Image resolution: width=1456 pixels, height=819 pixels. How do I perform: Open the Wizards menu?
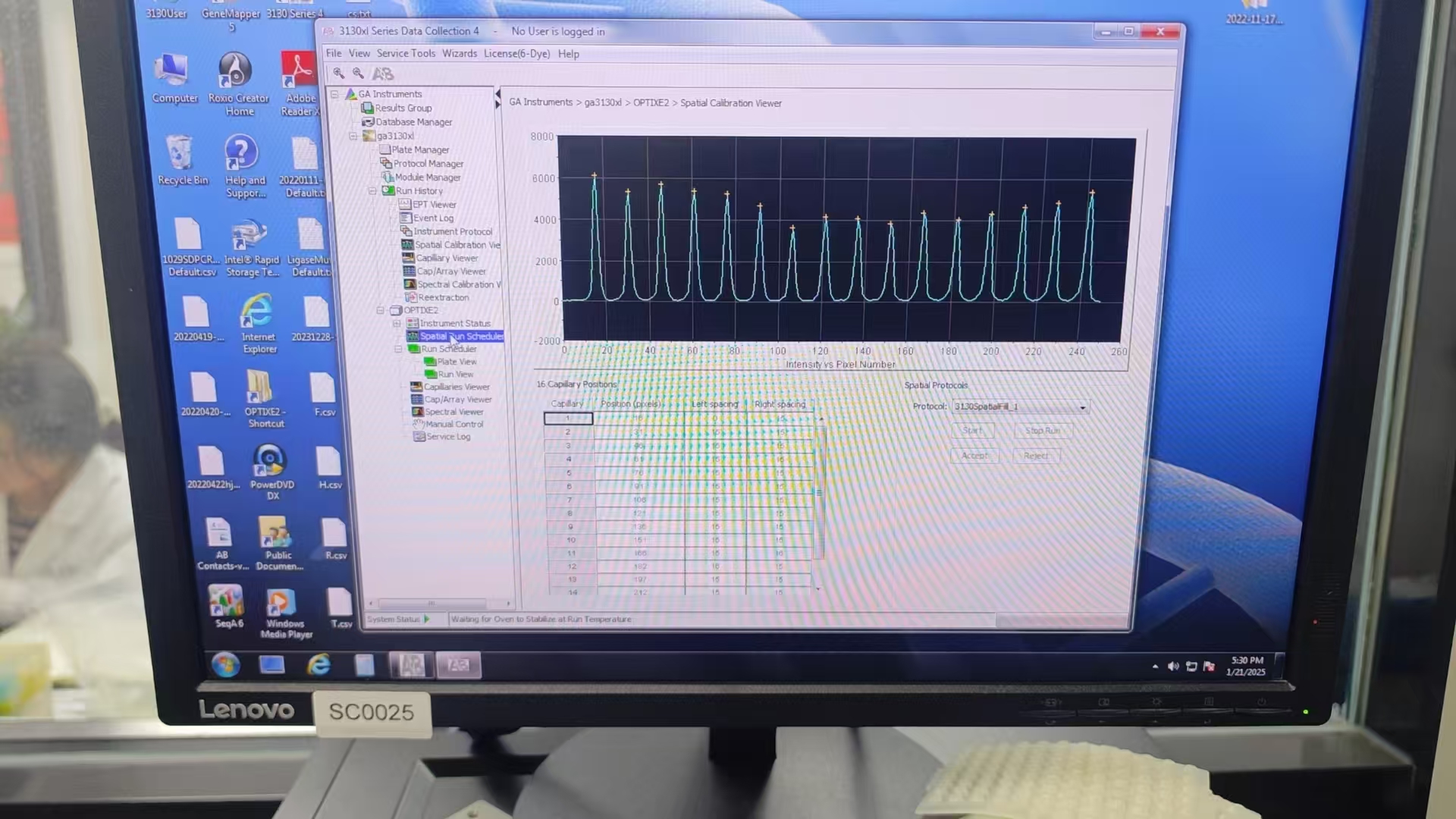click(459, 54)
